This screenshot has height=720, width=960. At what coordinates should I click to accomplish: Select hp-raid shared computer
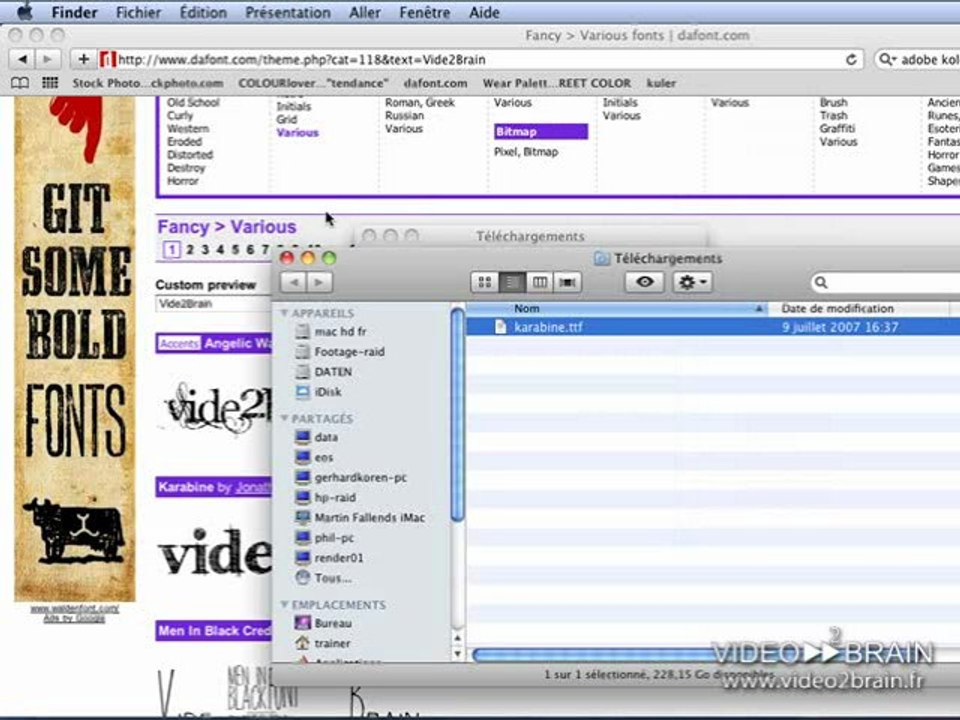tap(334, 498)
